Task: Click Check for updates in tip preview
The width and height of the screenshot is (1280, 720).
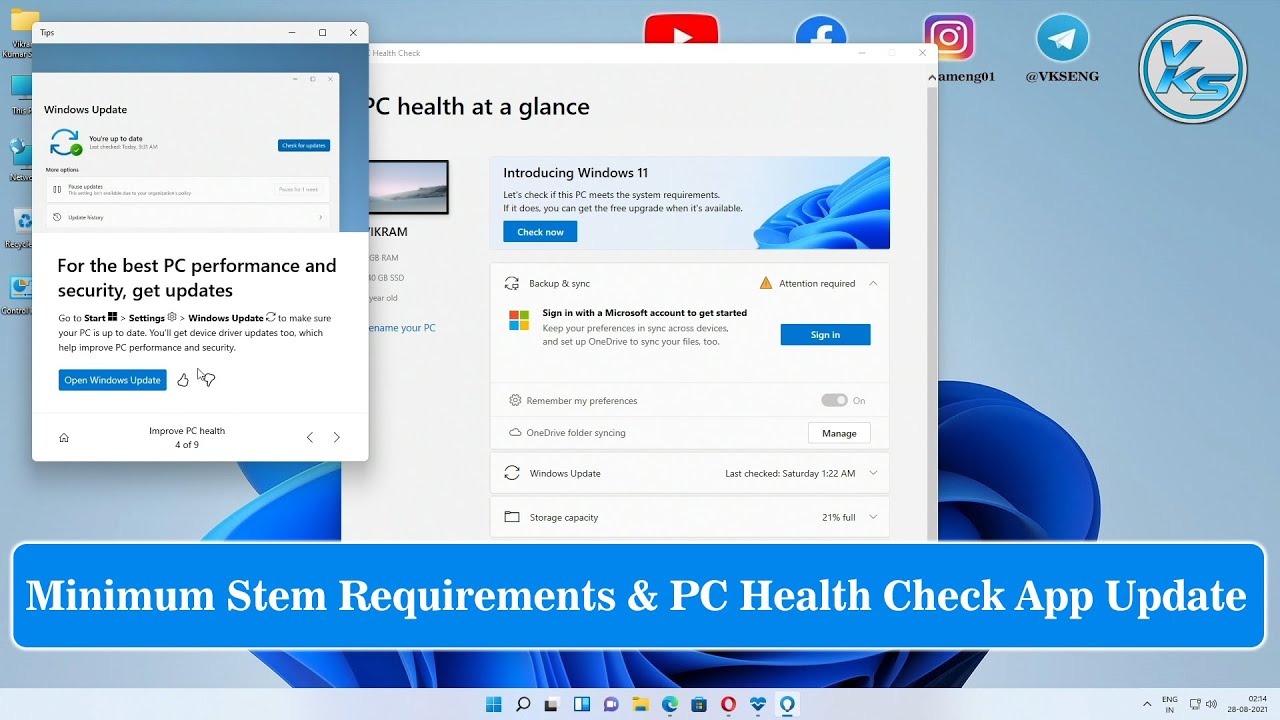Action: (303, 145)
